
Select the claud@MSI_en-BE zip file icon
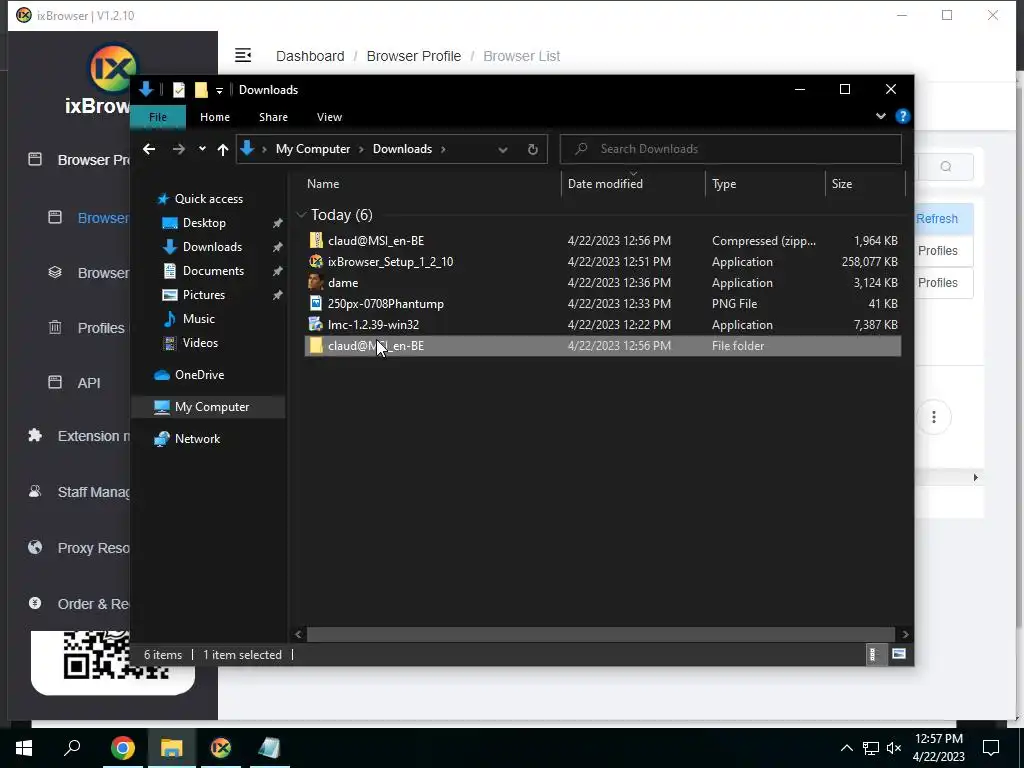(x=316, y=241)
